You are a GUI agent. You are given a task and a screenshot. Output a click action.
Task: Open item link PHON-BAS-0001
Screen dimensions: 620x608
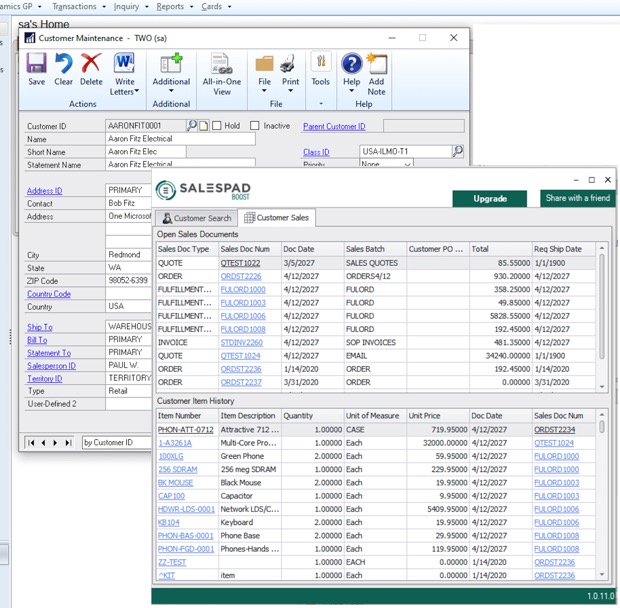coord(185,536)
